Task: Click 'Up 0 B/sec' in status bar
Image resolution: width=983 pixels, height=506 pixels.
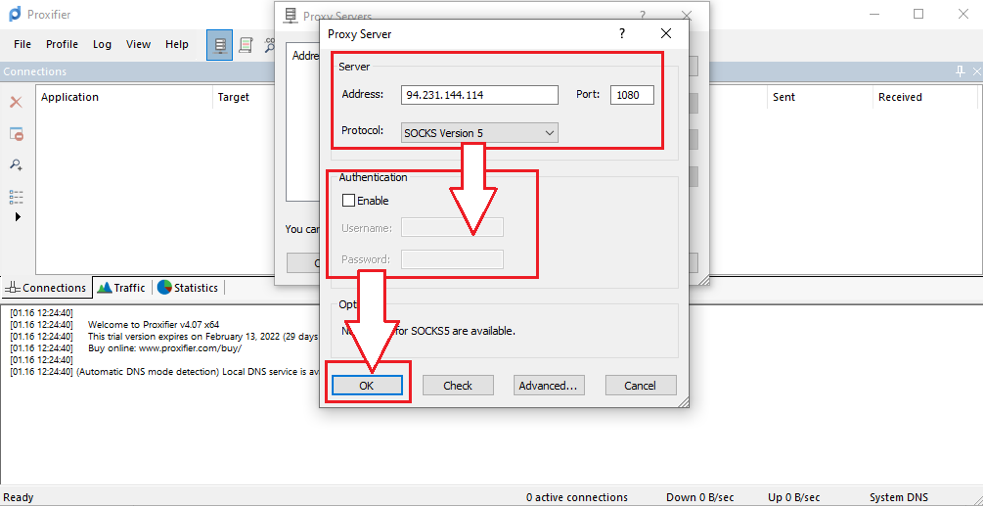Action: coord(794,497)
